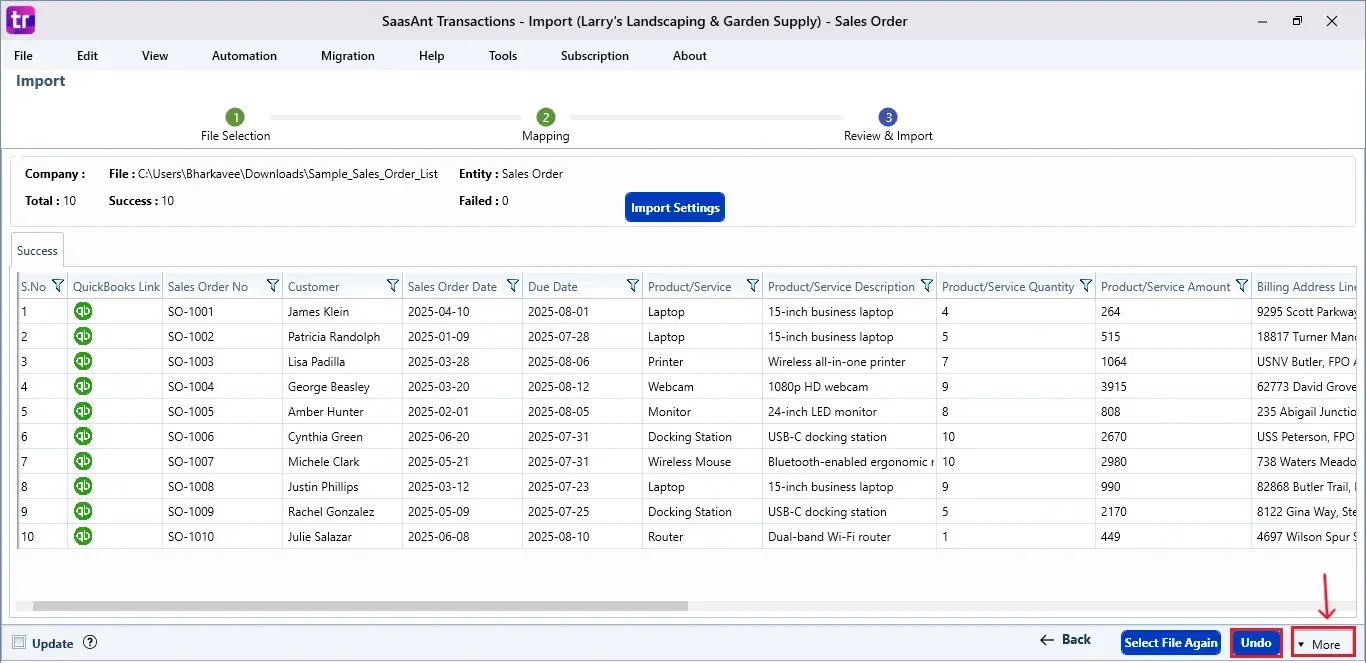Open QuickBooks link for SO-1009
Viewport: 1366px width, 663px height.
[x=83, y=511]
